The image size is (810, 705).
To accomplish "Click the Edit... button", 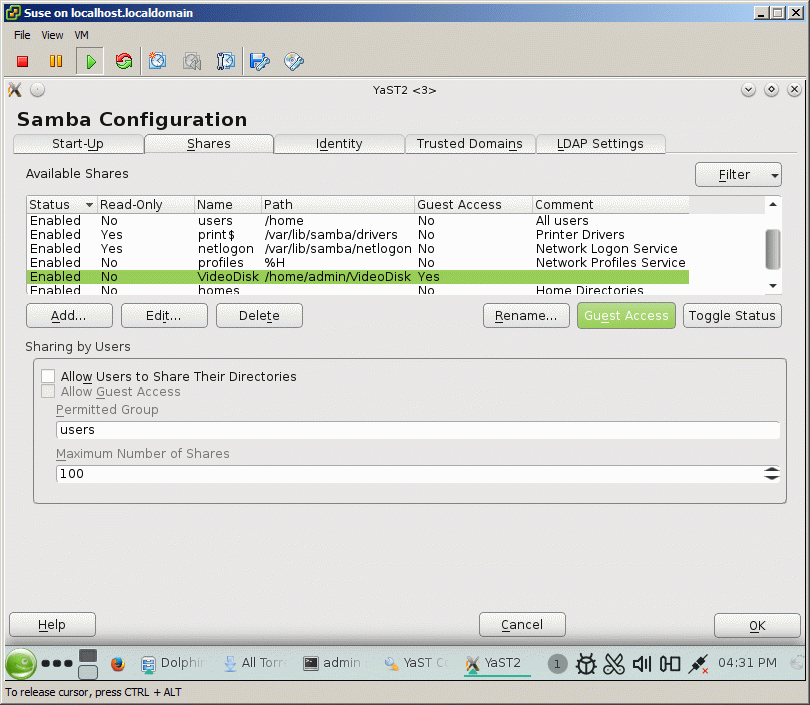I will [164, 316].
